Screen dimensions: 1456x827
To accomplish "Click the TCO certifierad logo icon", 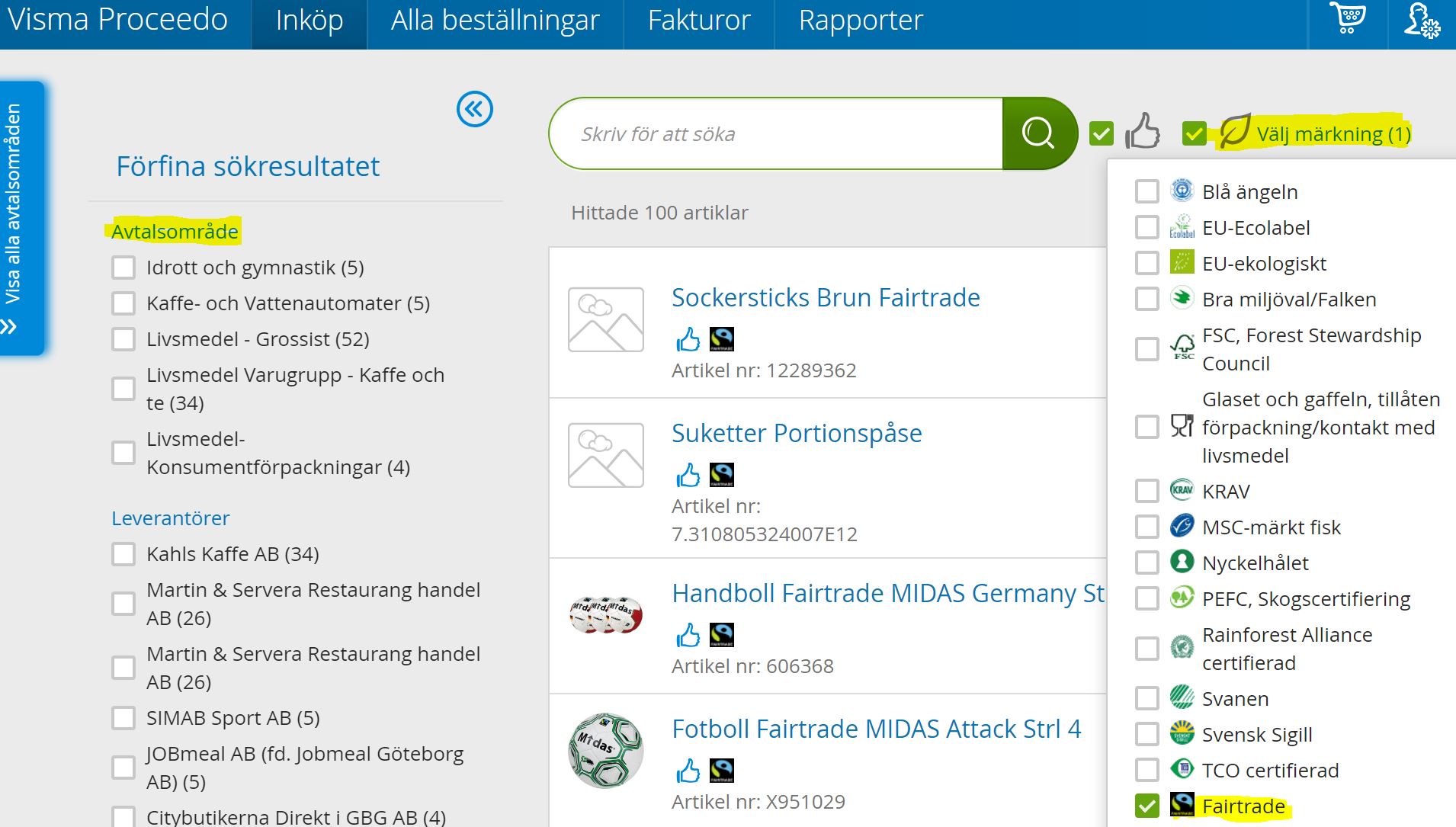I will [1182, 769].
